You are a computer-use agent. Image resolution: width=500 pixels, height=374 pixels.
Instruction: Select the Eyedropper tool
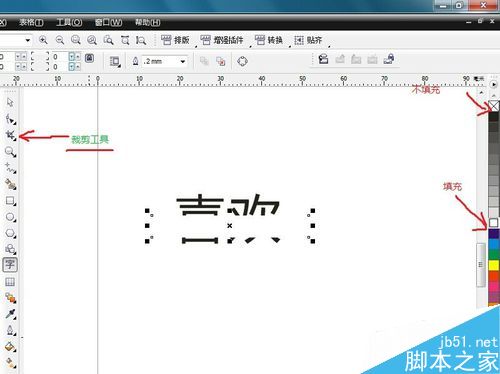(x=10, y=314)
